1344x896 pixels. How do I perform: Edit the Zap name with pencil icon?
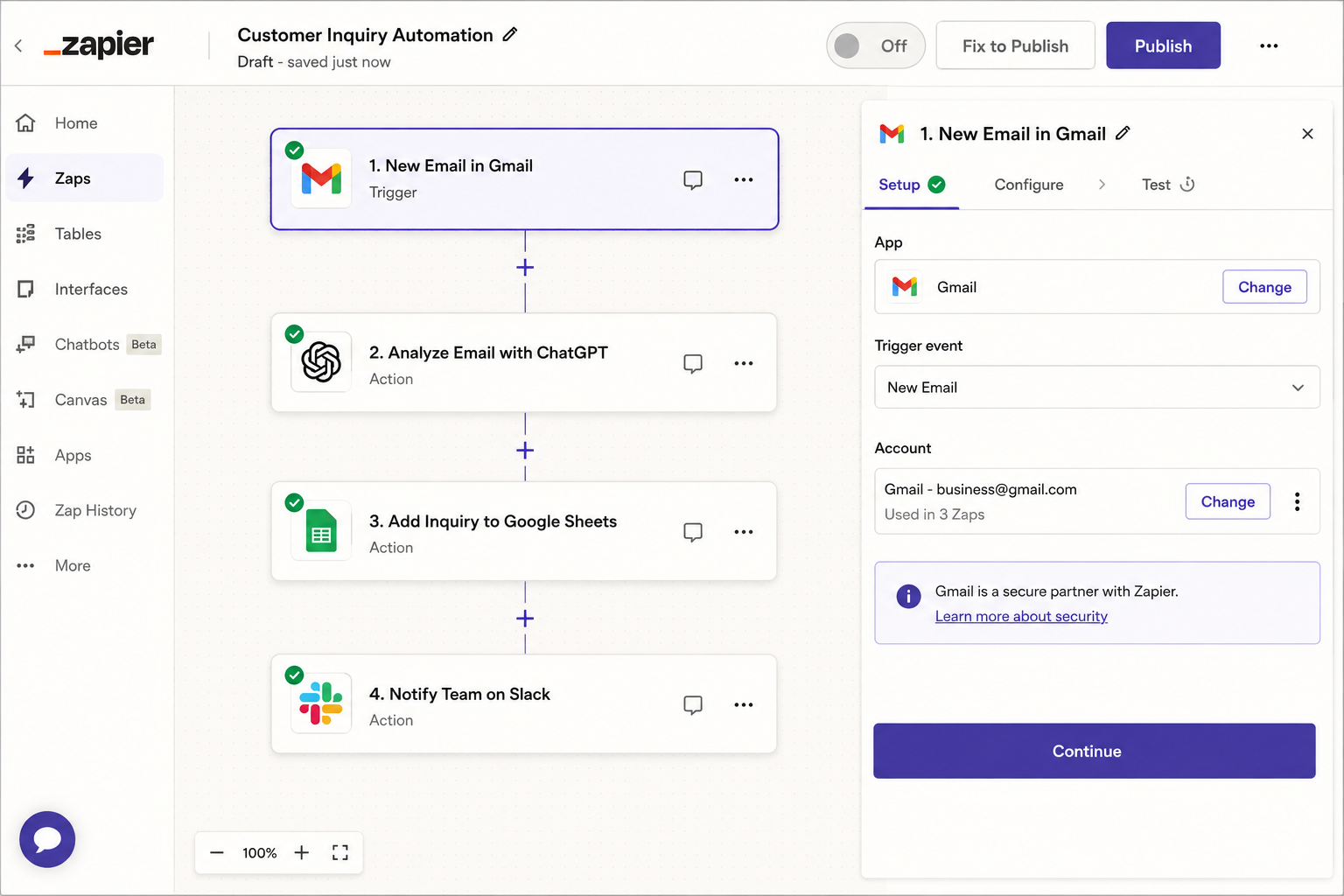(510, 34)
